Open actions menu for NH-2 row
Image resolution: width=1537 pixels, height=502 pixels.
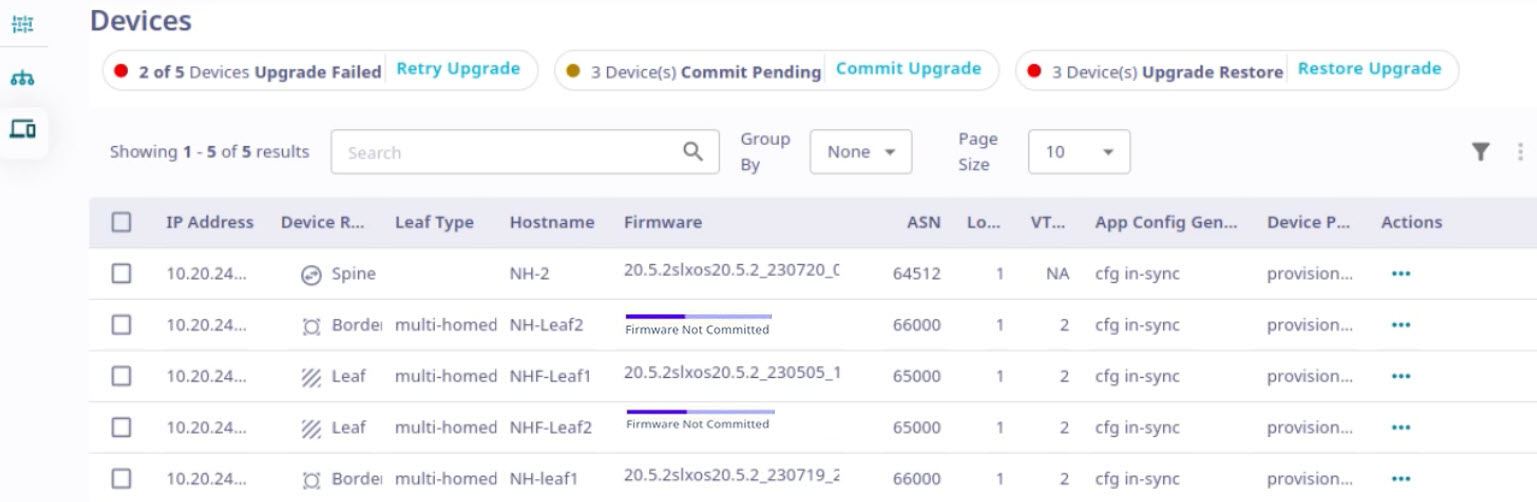[x=1401, y=274]
